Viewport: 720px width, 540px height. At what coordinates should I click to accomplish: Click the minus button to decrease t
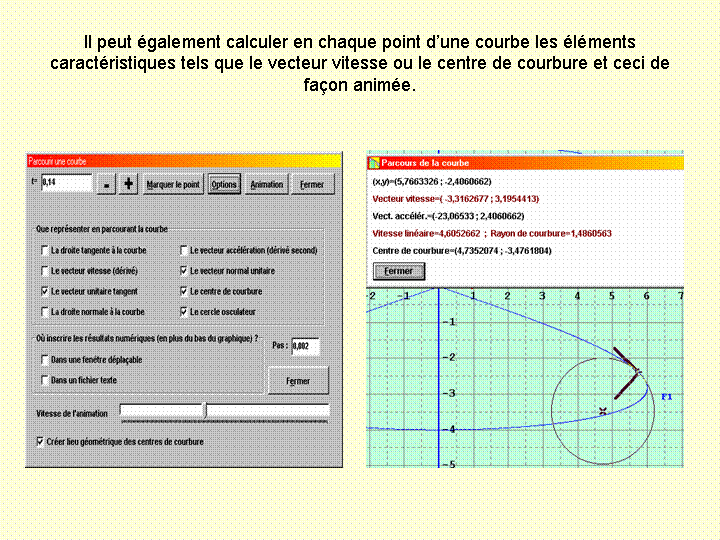pos(106,184)
